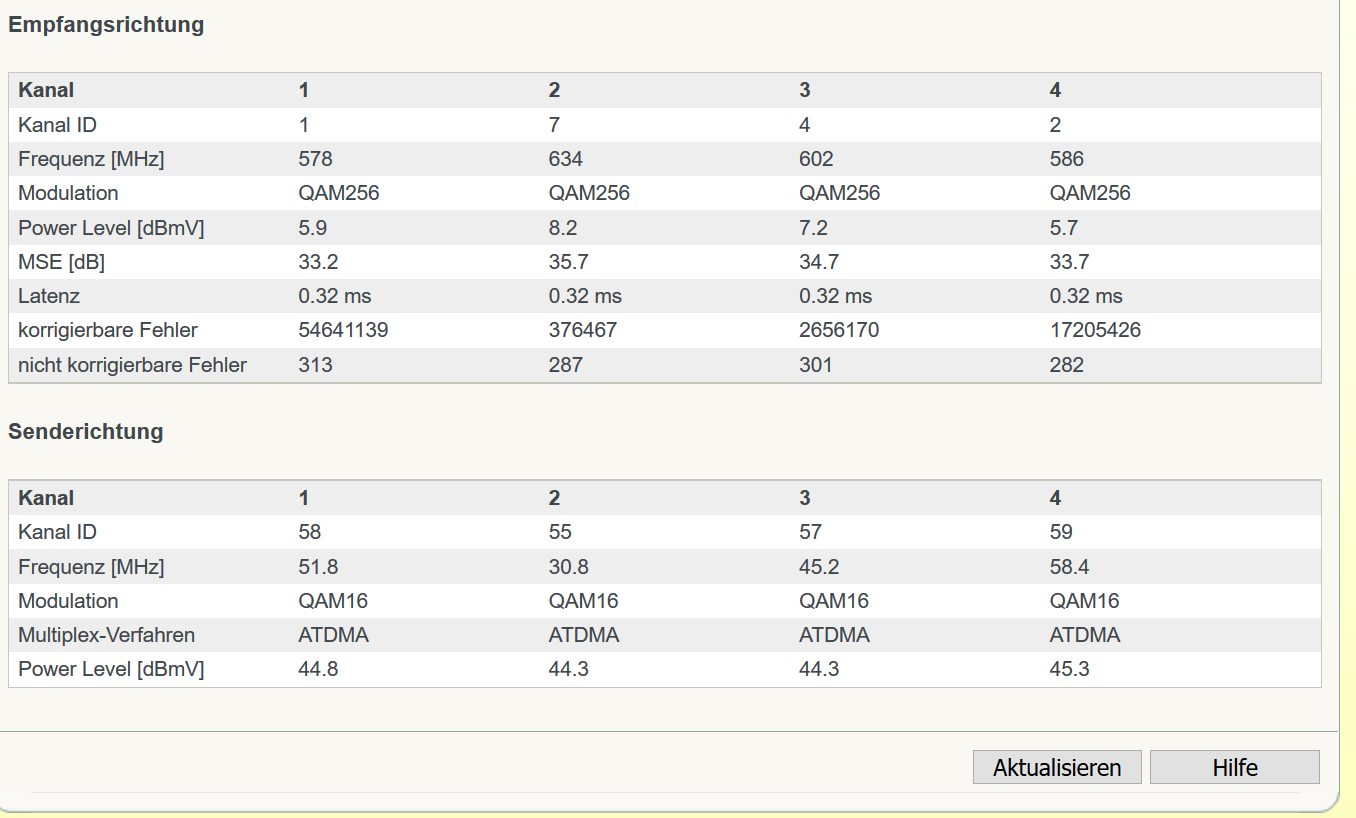Image resolution: width=1356 pixels, height=818 pixels.
Task: Select the Latenz row label
Action: pos(49,296)
